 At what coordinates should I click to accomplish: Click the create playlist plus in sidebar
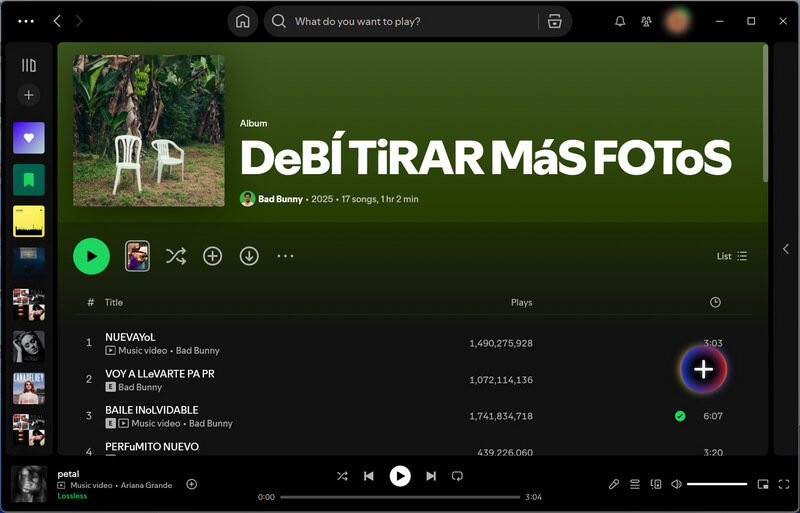click(29, 95)
